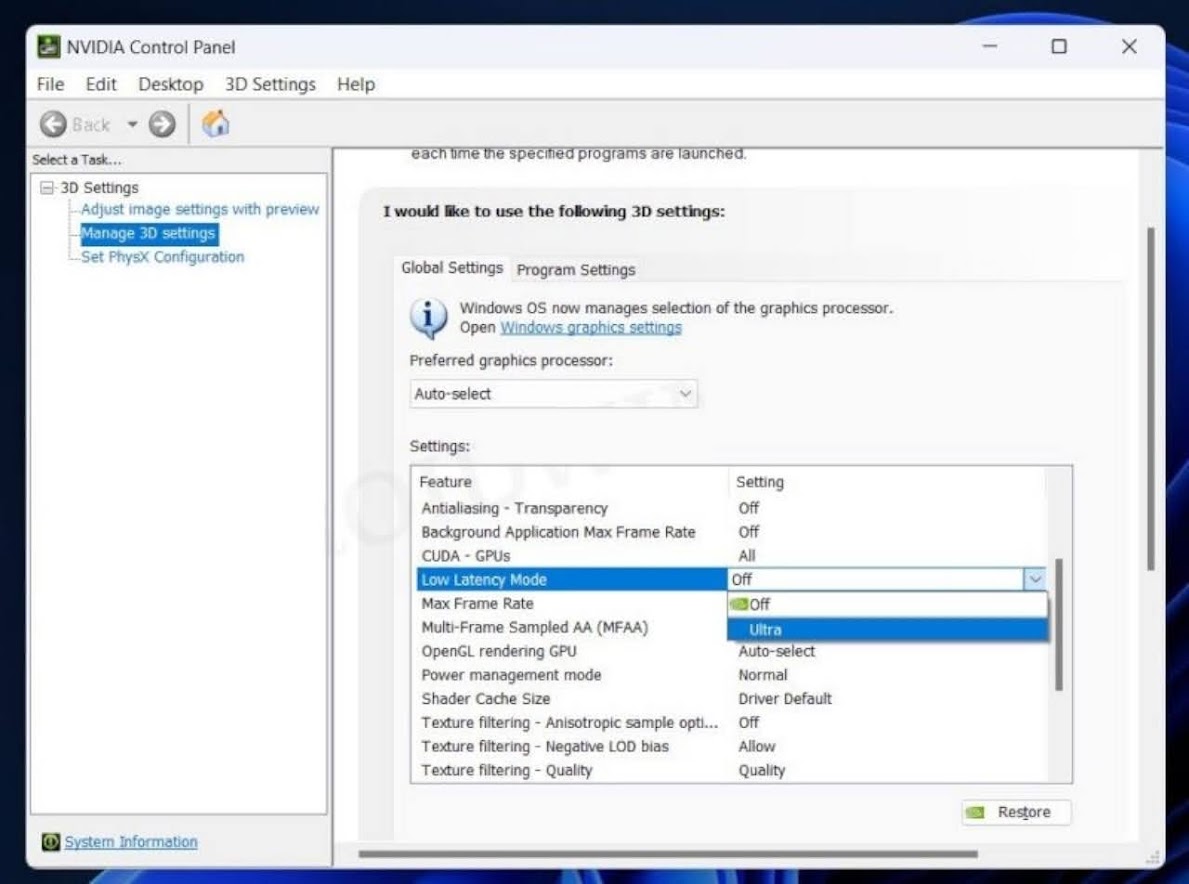This screenshot has width=1189, height=884.
Task: Click the horizontal scrollbar at panel bottom
Action: [x=668, y=854]
